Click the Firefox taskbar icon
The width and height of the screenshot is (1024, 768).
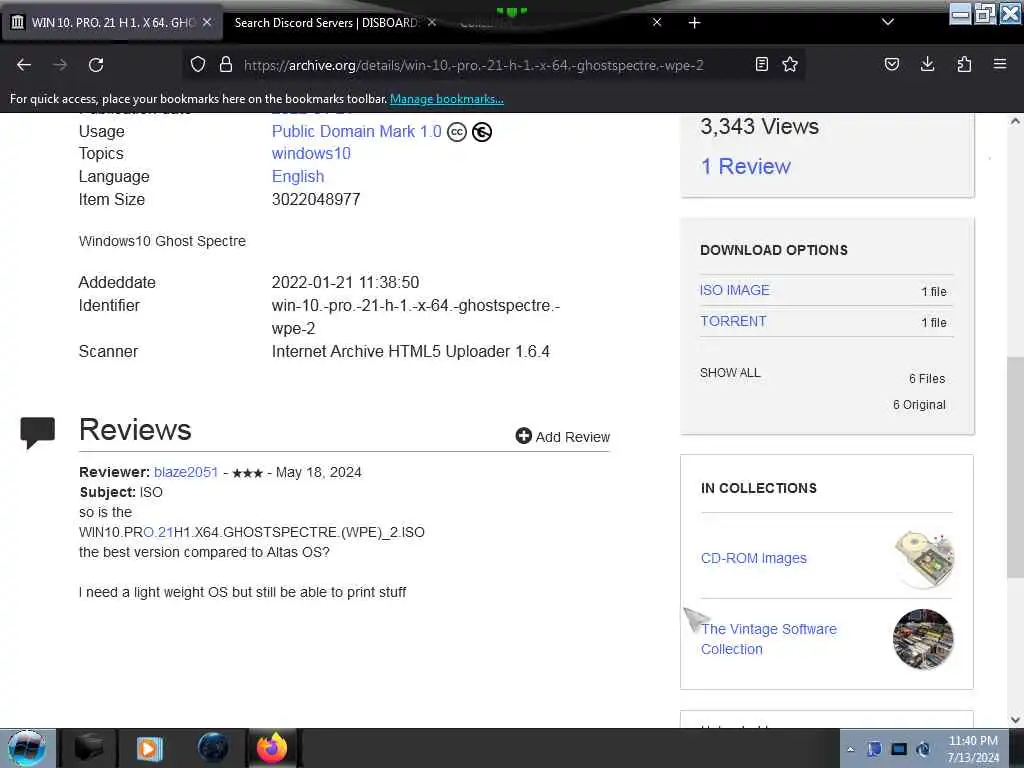click(272, 748)
